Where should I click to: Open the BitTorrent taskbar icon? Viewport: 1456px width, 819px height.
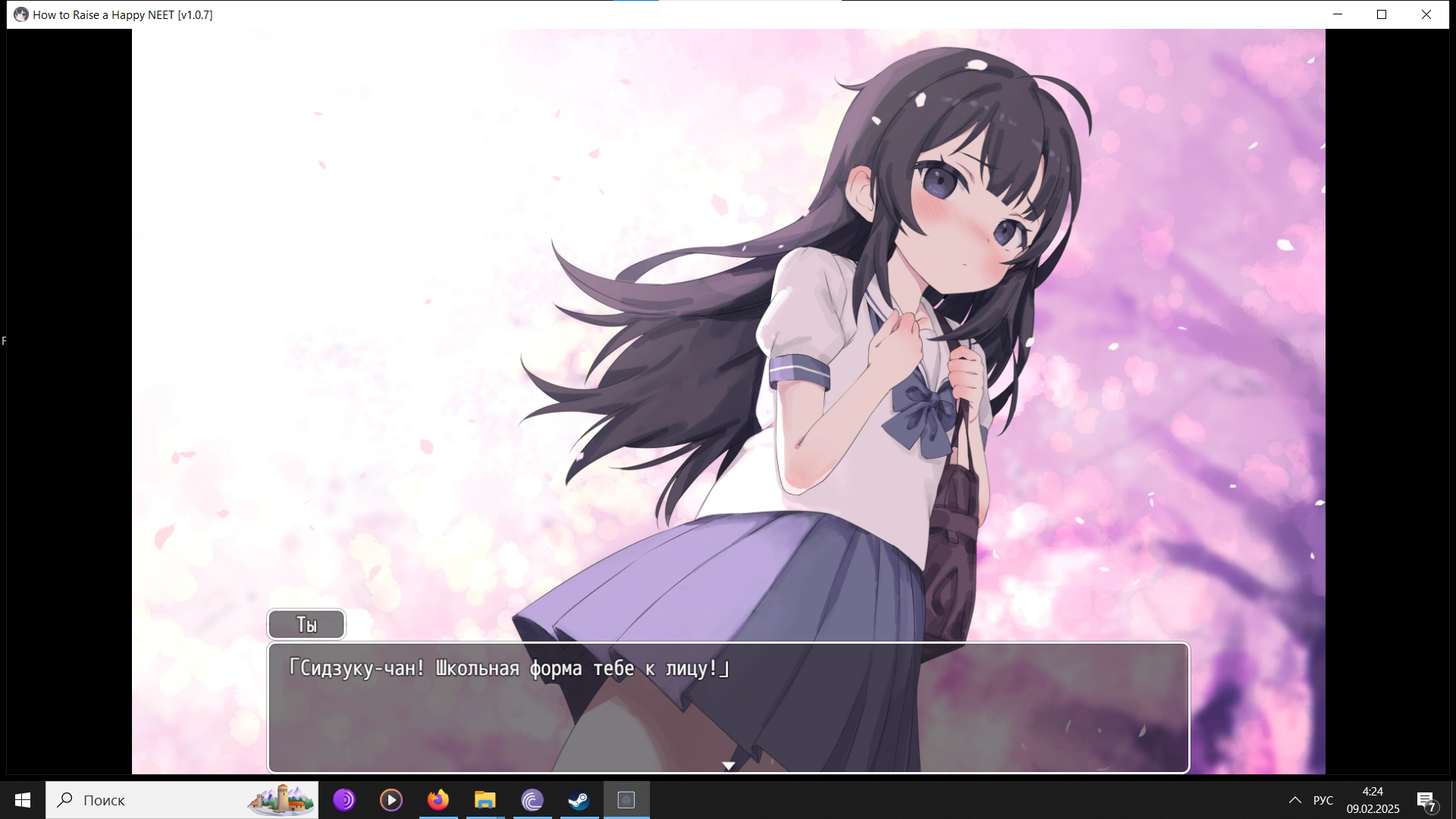click(532, 800)
